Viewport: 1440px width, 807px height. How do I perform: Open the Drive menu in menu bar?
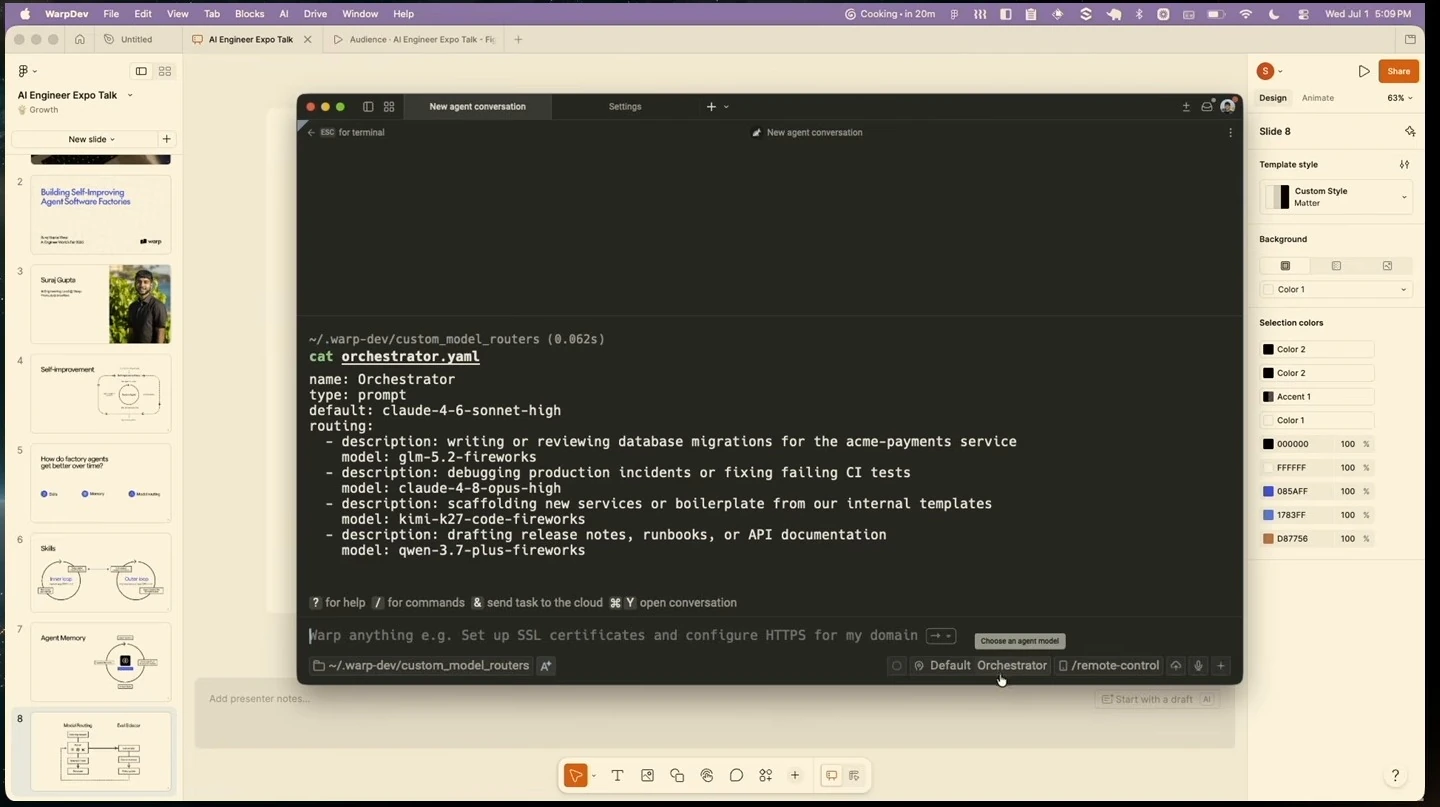[x=315, y=14]
